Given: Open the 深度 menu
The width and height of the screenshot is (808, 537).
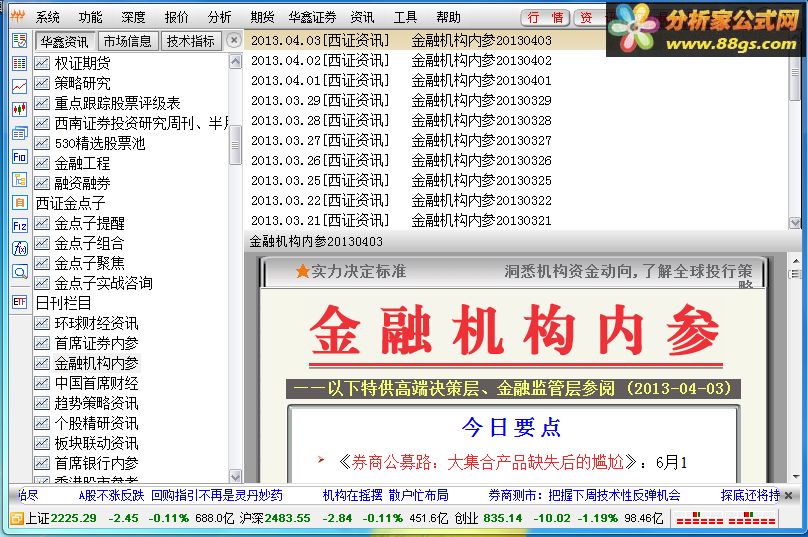Looking at the screenshot, I should 133,18.
